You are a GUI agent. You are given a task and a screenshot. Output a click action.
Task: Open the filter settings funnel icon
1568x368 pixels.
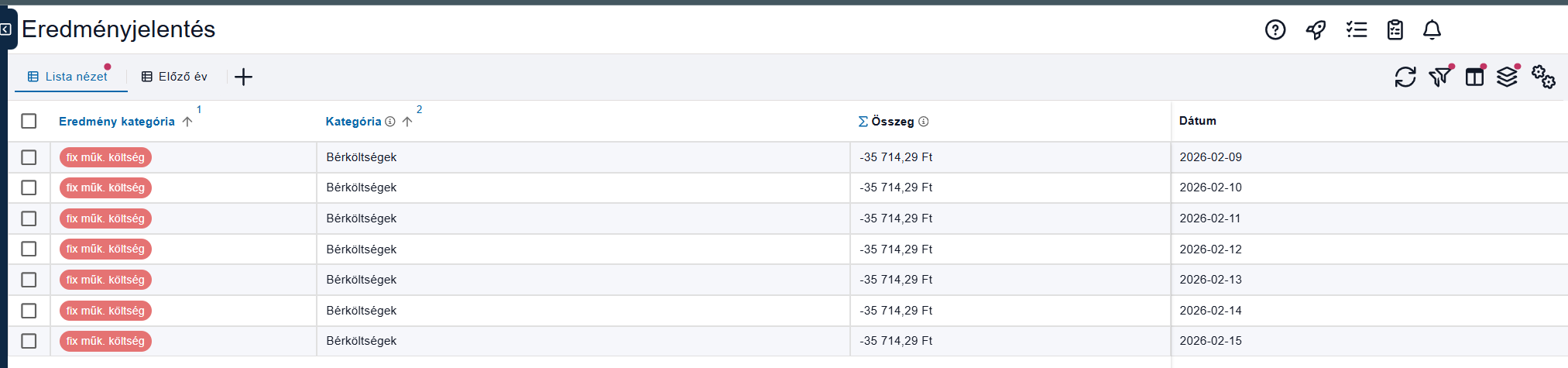point(1439,77)
